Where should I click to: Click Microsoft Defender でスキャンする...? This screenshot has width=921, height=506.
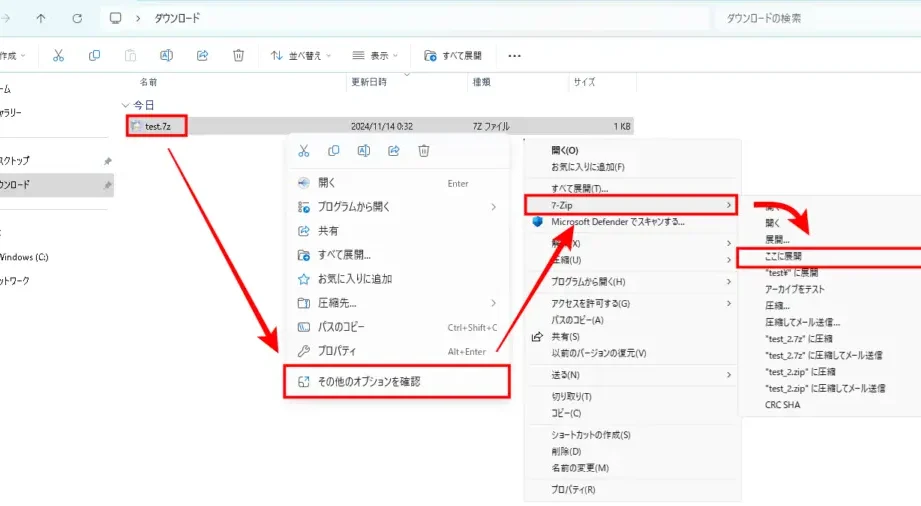pyautogui.click(x=617, y=222)
